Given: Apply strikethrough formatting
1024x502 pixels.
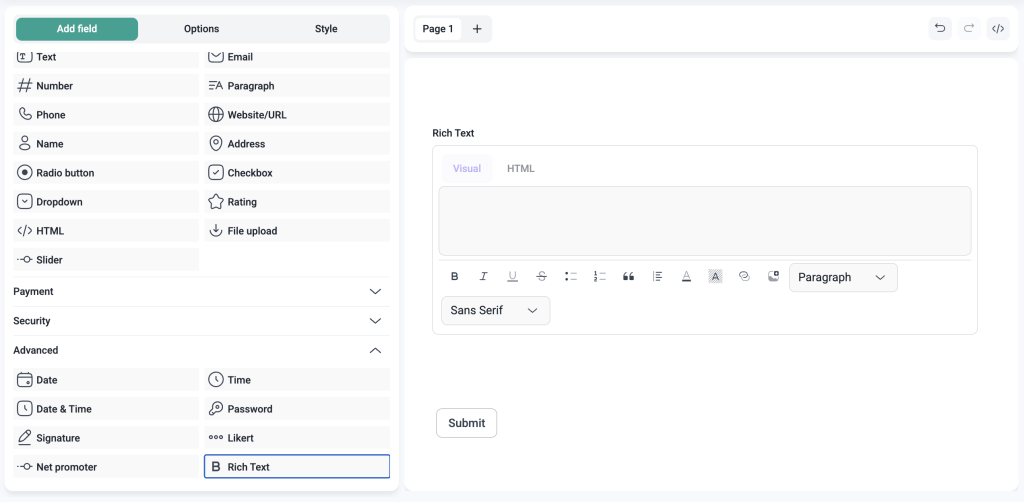Looking at the screenshot, I should coord(541,277).
